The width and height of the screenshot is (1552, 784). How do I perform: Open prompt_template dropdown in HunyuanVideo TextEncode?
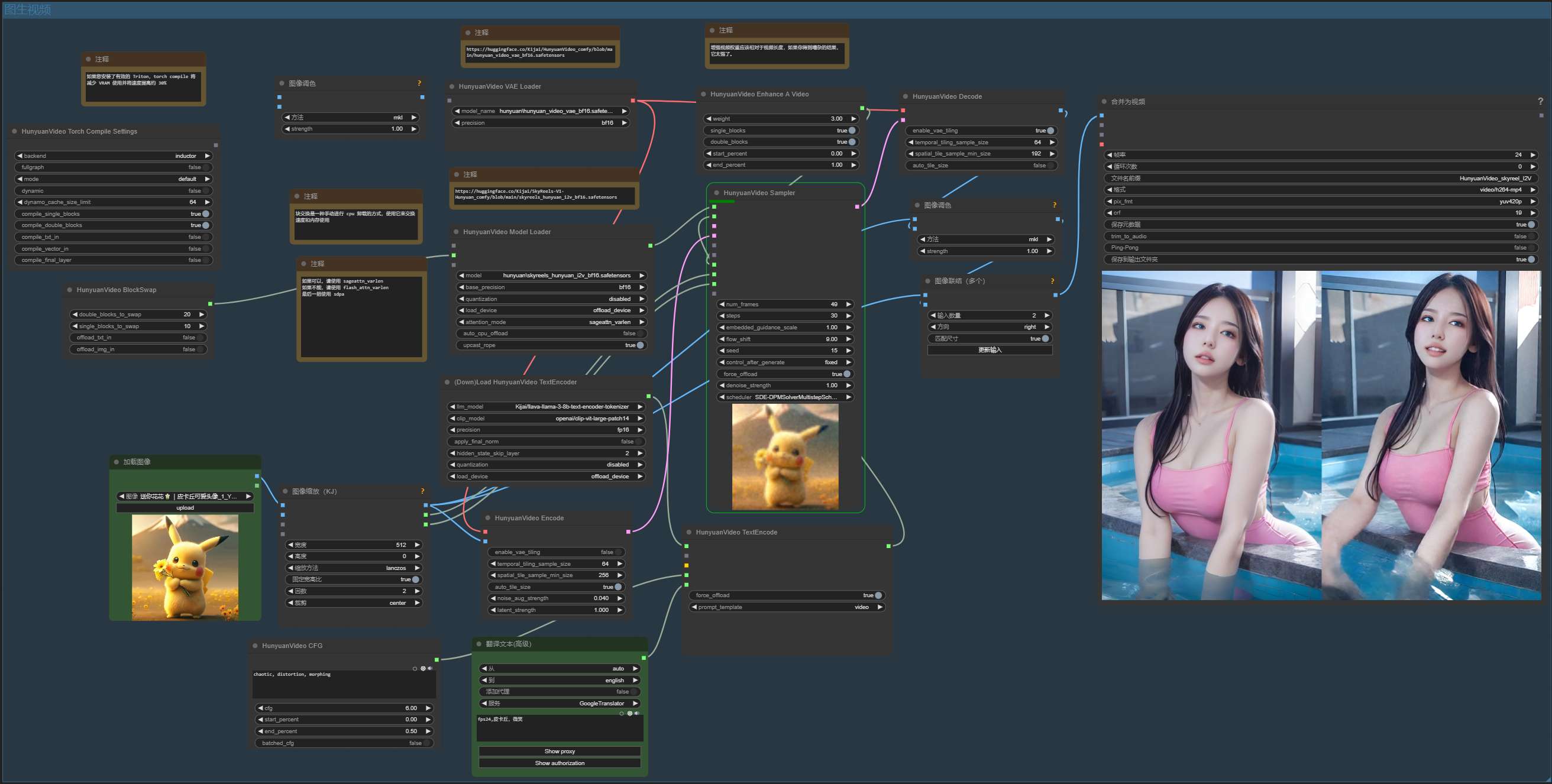tap(786, 607)
